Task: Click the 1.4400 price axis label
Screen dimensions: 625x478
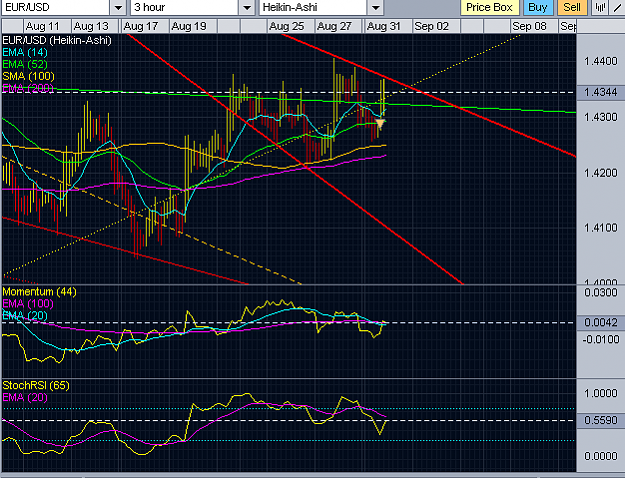Action: 600,61
